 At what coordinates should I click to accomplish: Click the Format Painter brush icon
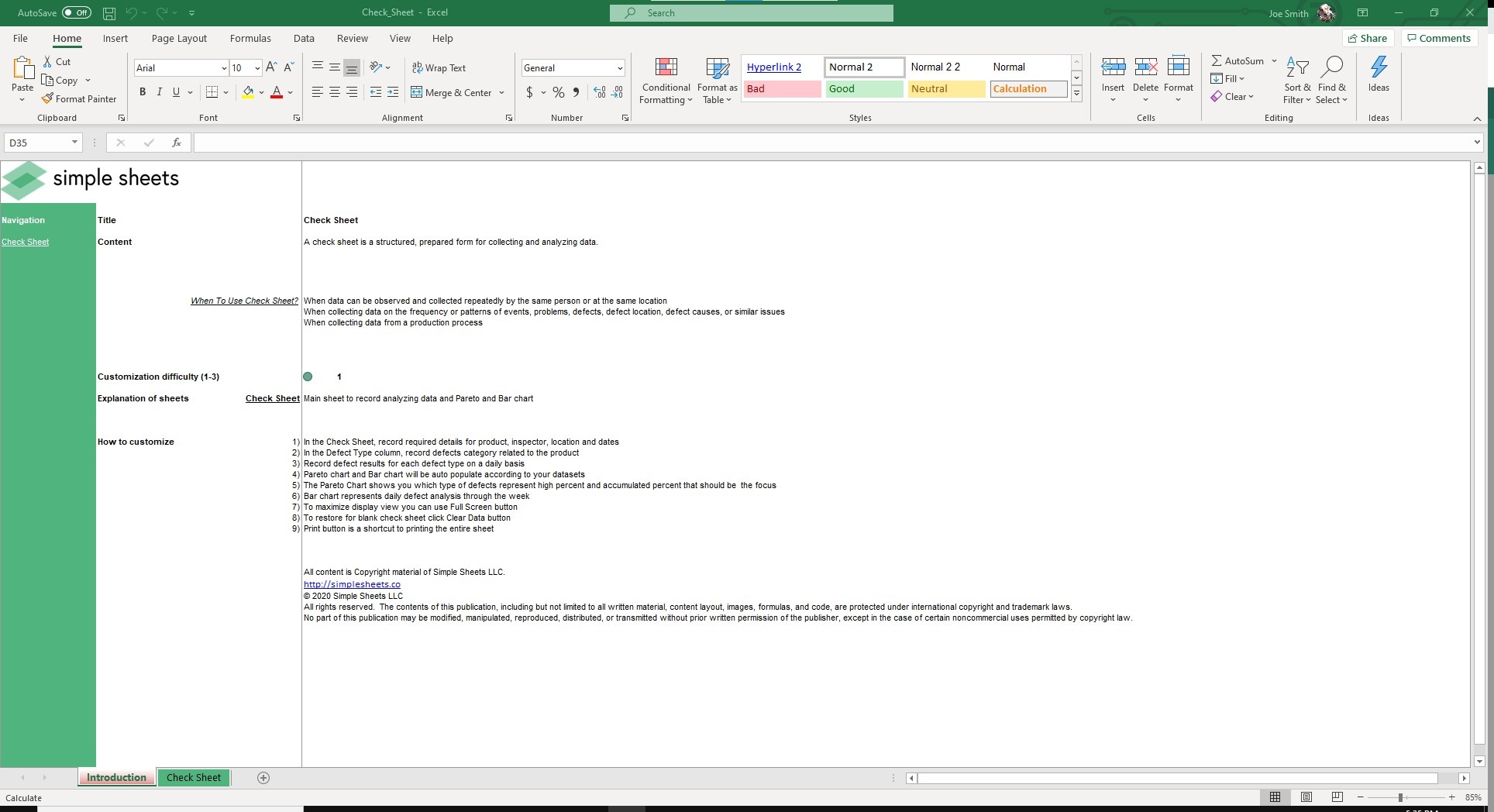[47, 98]
